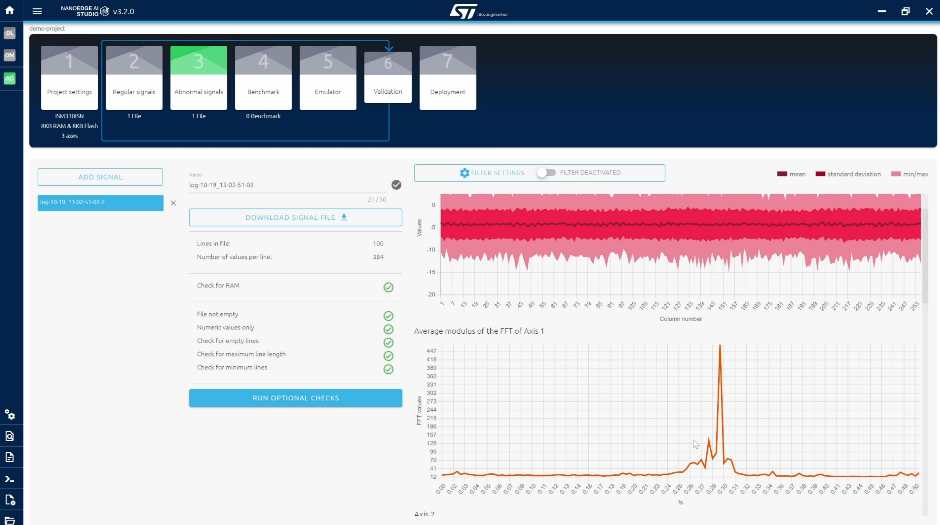940x525 pixels.
Task: Go to step 6 Validation
Action: (x=388, y=77)
